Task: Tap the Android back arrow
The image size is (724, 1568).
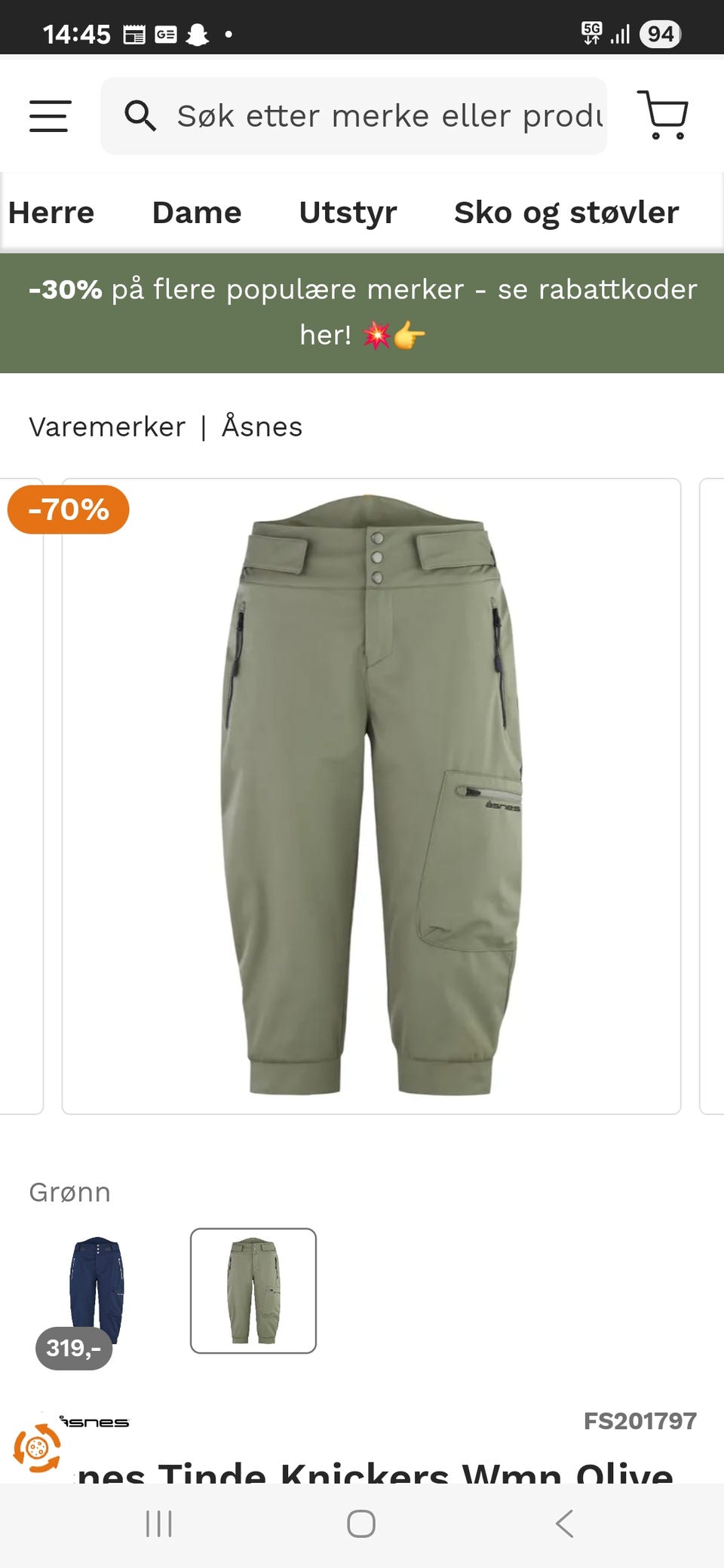Action: point(564,1524)
